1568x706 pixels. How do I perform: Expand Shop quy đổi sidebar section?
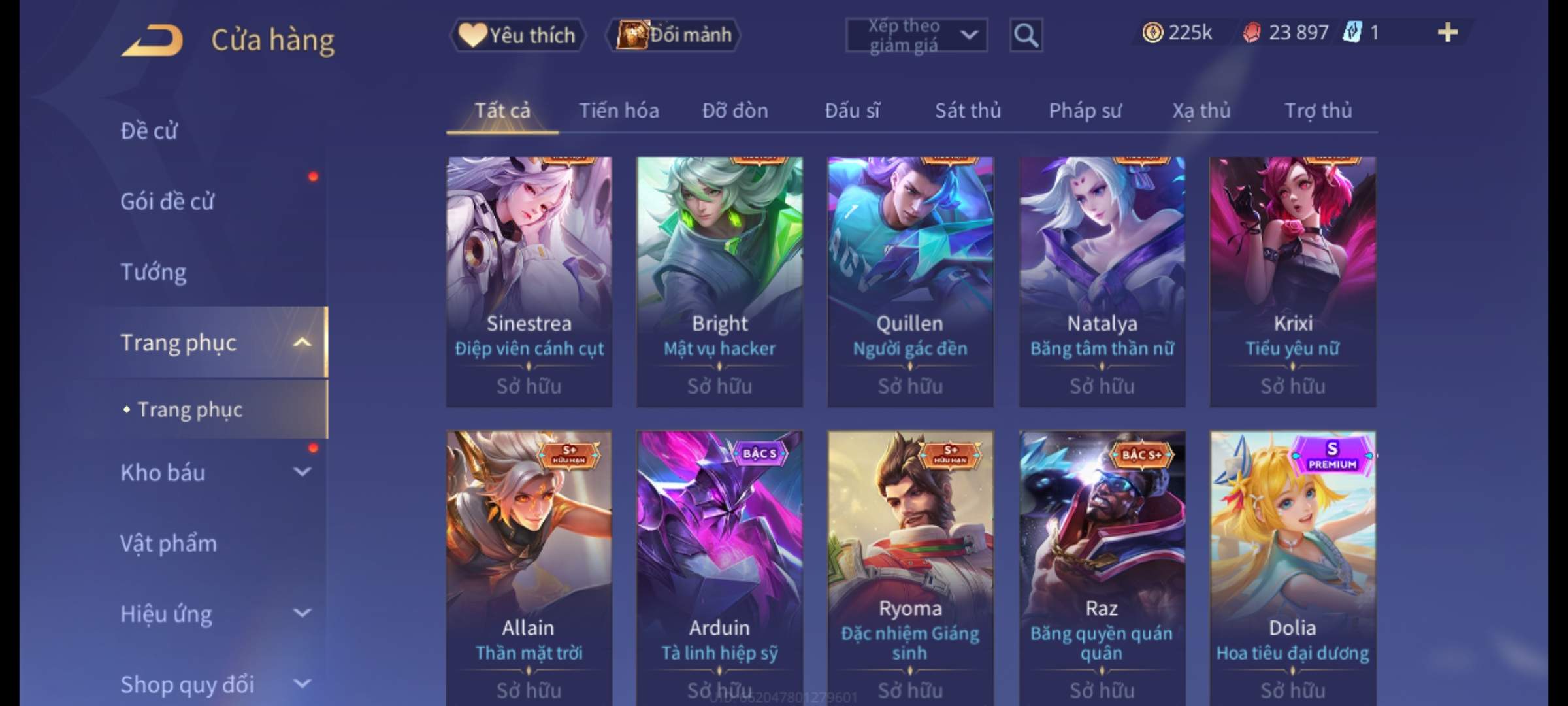(x=302, y=684)
